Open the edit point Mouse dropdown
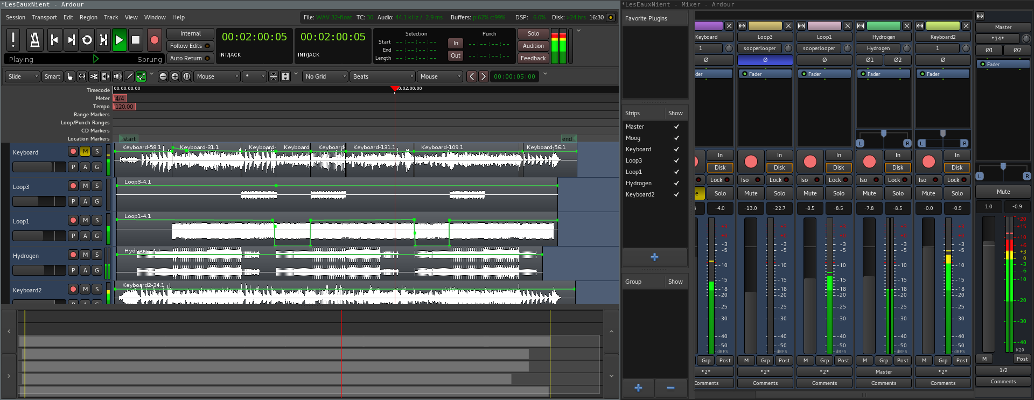 [441, 76]
